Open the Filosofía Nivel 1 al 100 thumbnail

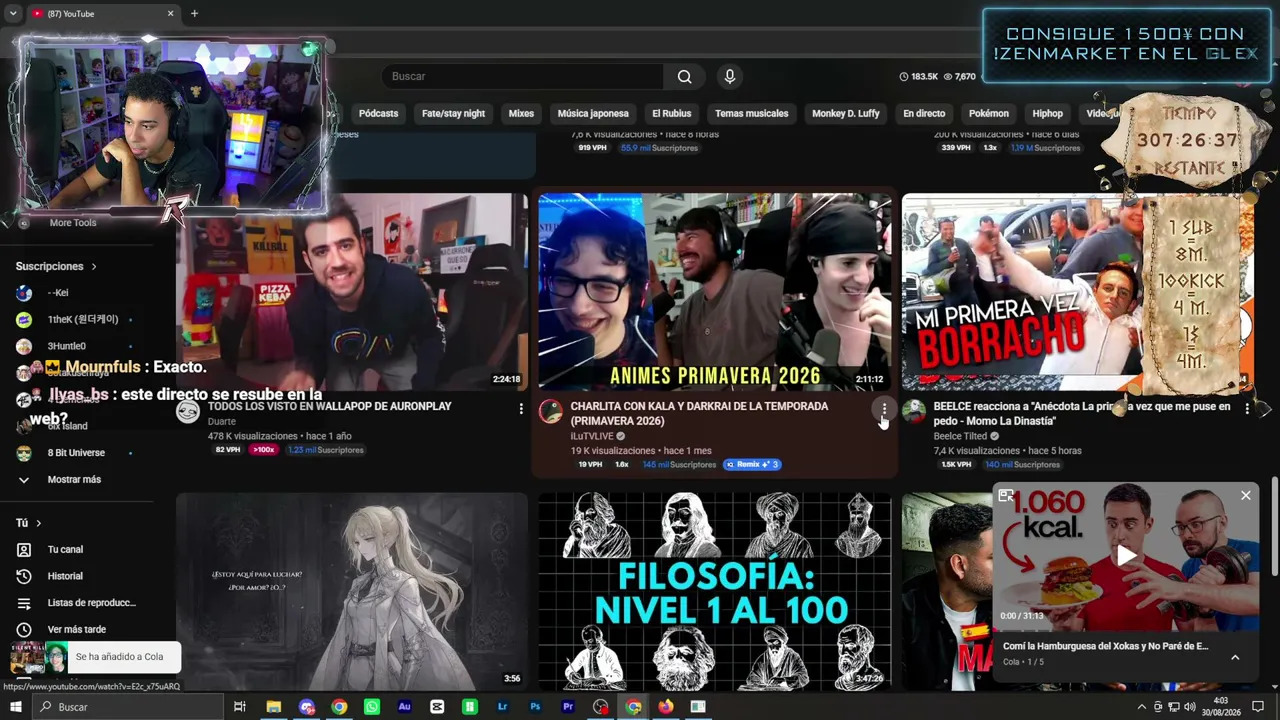(715, 591)
